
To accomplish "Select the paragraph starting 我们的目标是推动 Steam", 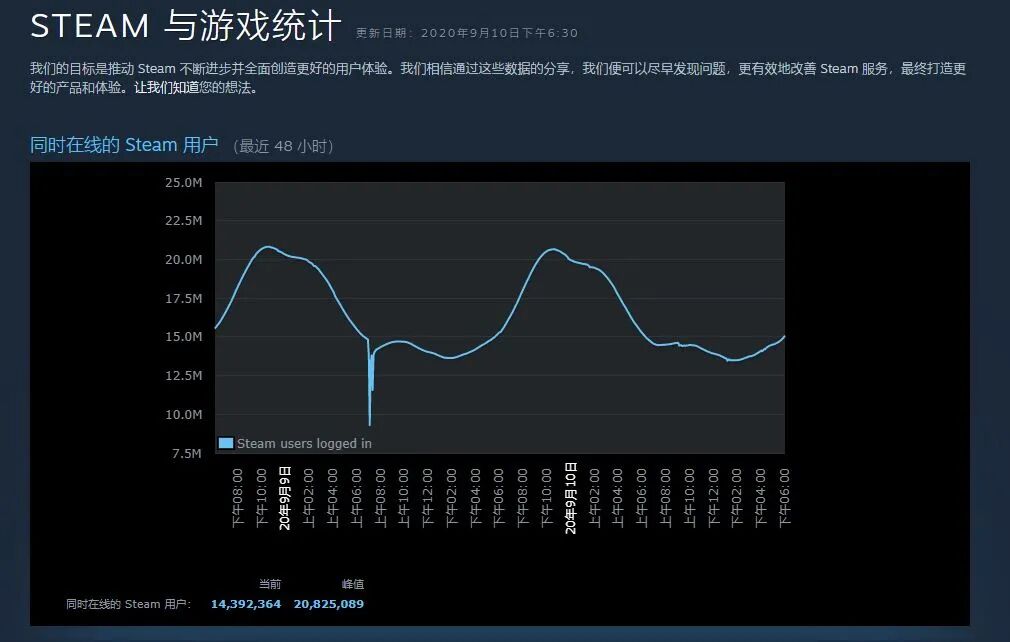I will [x=498, y=78].
